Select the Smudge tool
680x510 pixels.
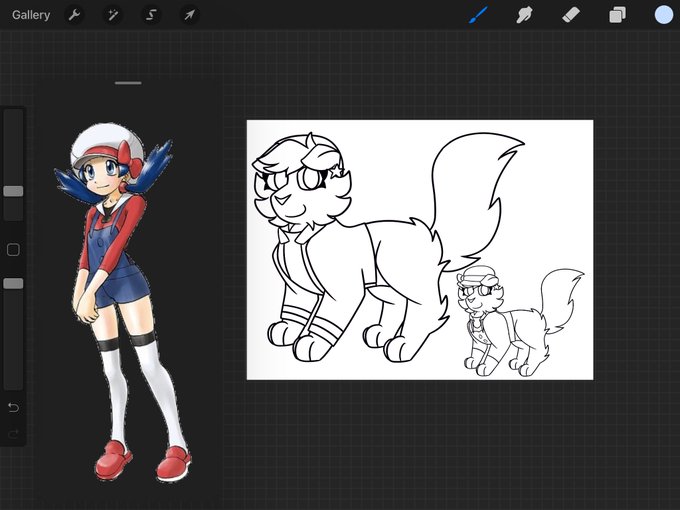(524, 15)
